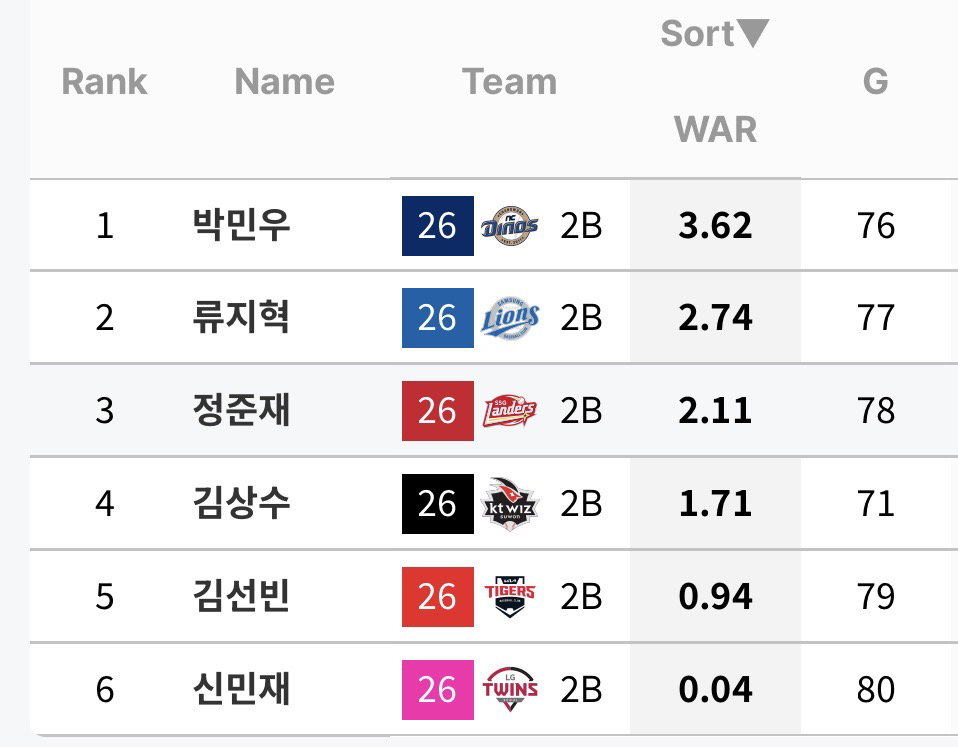
Task: Click the SSG Landers team logo
Action: [x=510, y=411]
